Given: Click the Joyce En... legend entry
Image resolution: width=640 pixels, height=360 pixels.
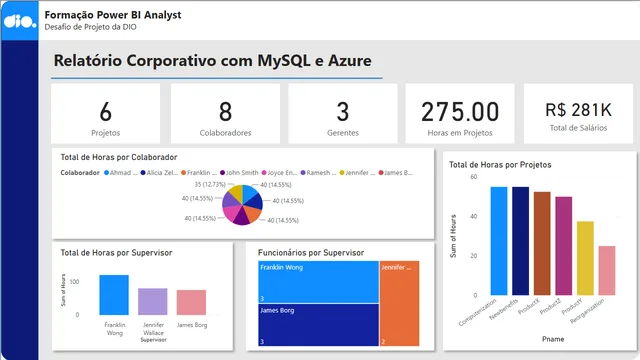Looking at the screenshot, I should (x=280, y=173).
